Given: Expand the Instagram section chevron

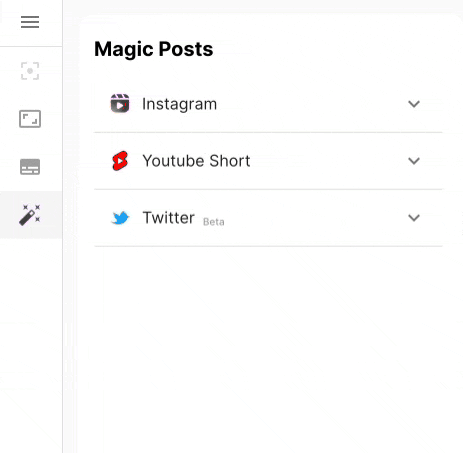Looking at the screenshot, I should tap(414, 104).
